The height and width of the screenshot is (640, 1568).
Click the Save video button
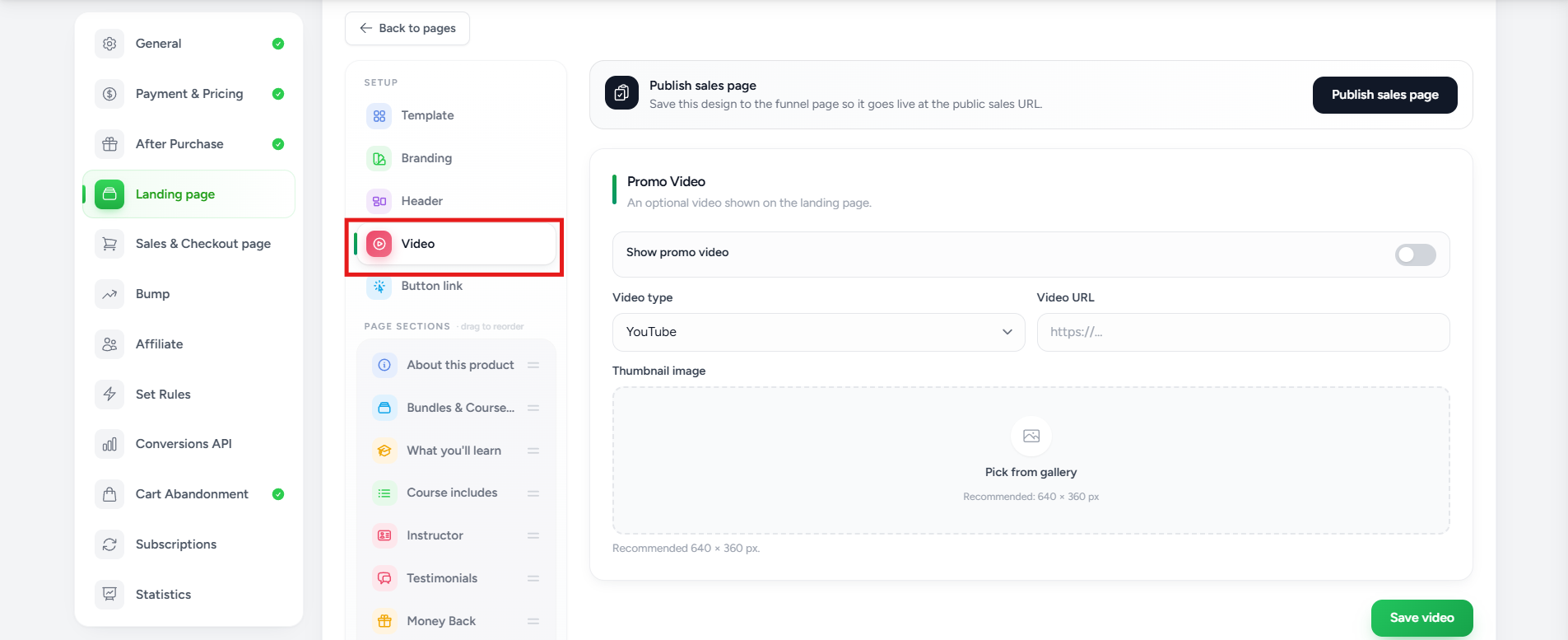tap(1421, 618)
